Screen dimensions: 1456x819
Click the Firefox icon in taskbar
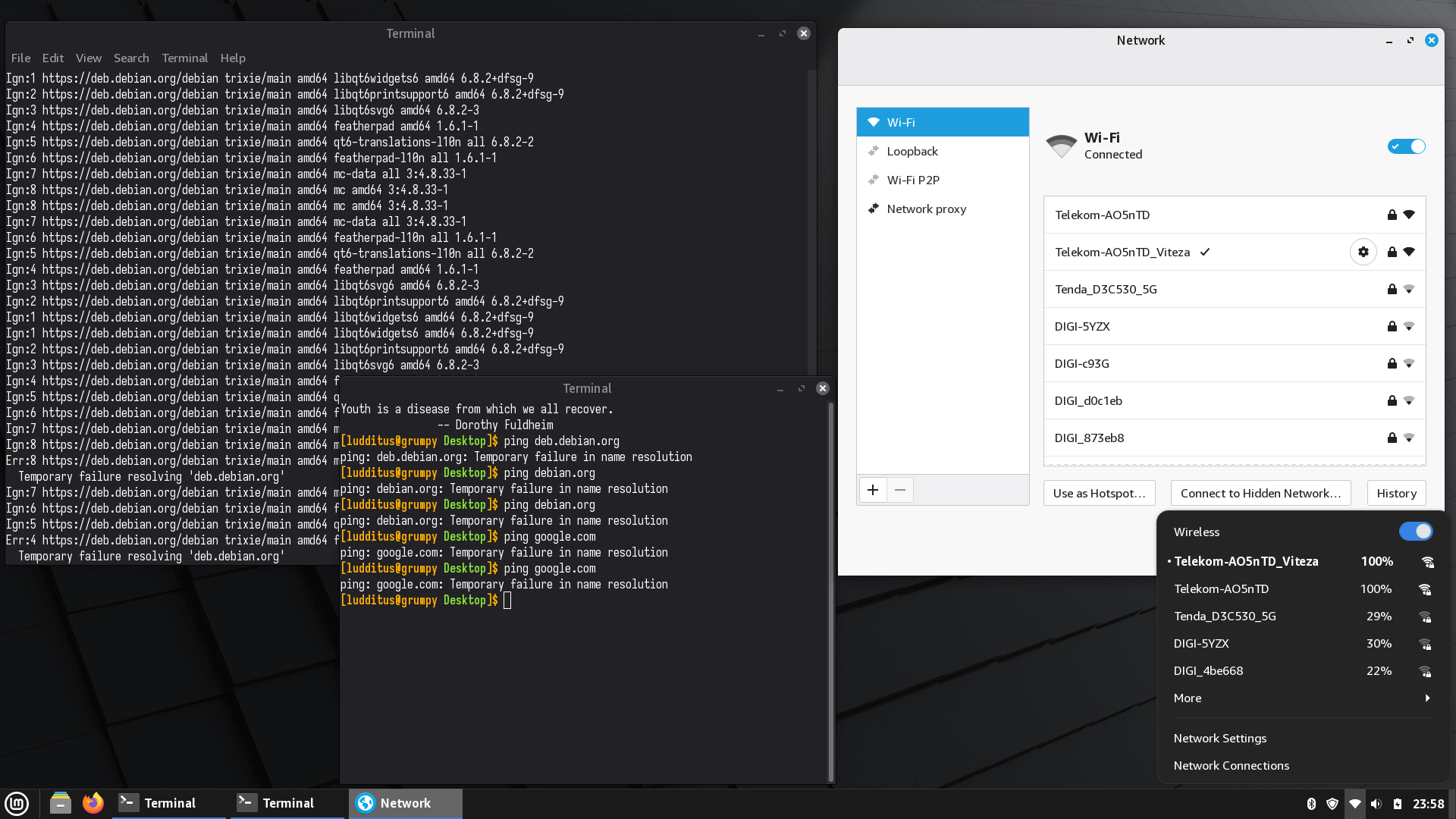[x=93, y=803]
